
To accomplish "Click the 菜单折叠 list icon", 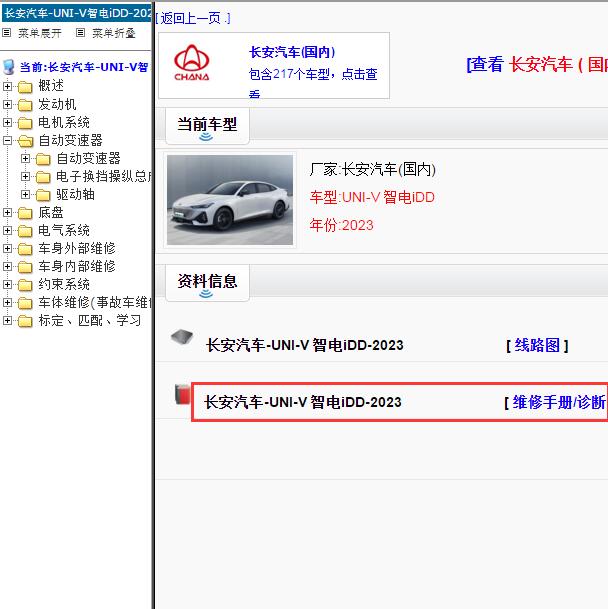I will pos(80,33).
